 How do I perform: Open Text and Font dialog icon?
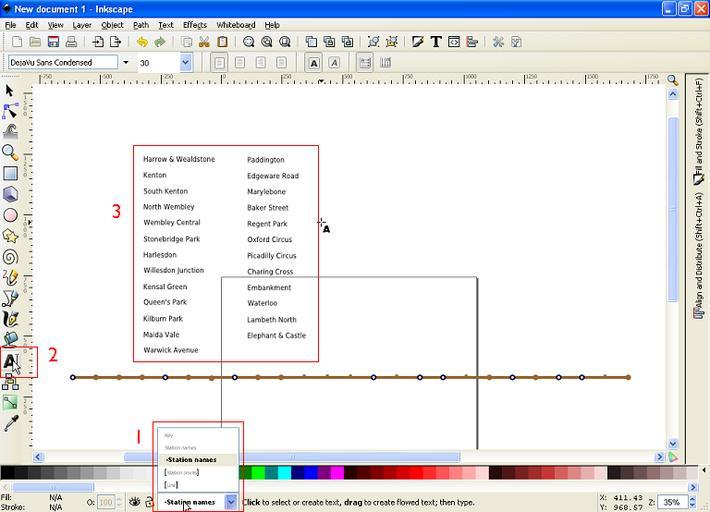click(x=436, y=42)
